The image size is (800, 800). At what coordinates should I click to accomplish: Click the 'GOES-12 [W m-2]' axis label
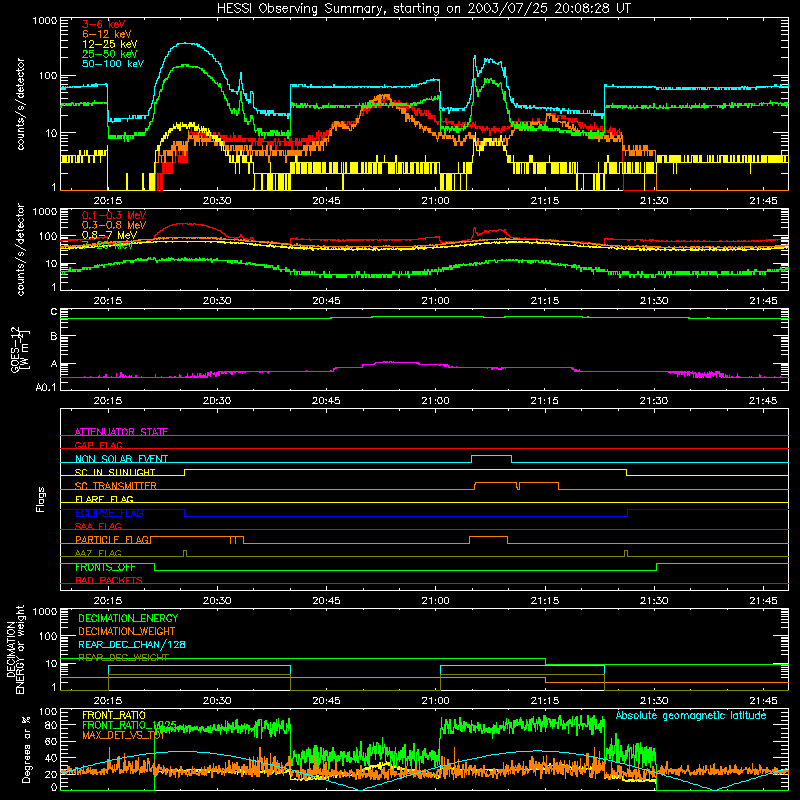click(x=20, y=349)
